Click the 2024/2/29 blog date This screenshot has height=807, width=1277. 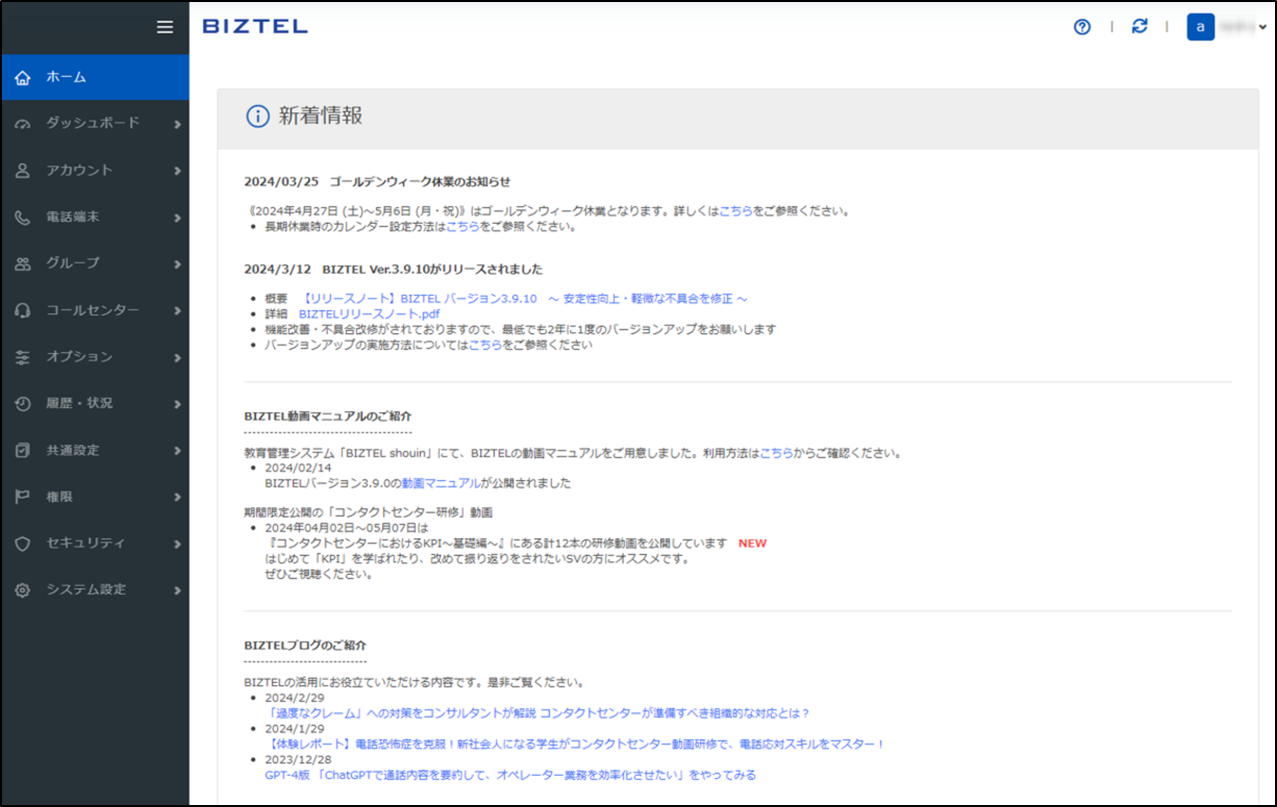pyautogui.click(x=295, y=698)
